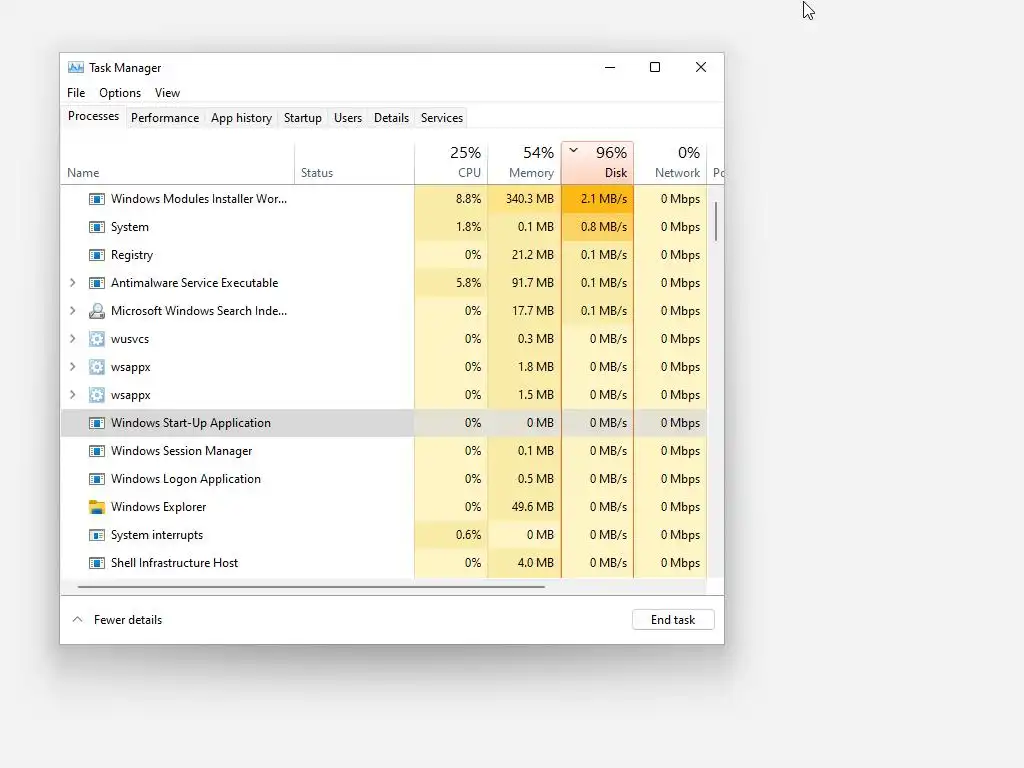Click the Windows Start-Up Application icon
Viewport: 1024px width, 768px height.
(x=97, y=423)
